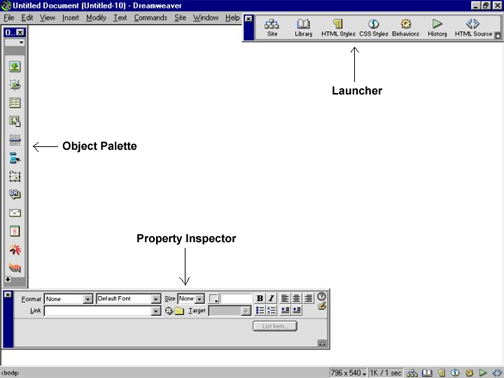Screen dimensions: 504x378
Task: Open the Modify menu
Action: (x=96, y=18)
